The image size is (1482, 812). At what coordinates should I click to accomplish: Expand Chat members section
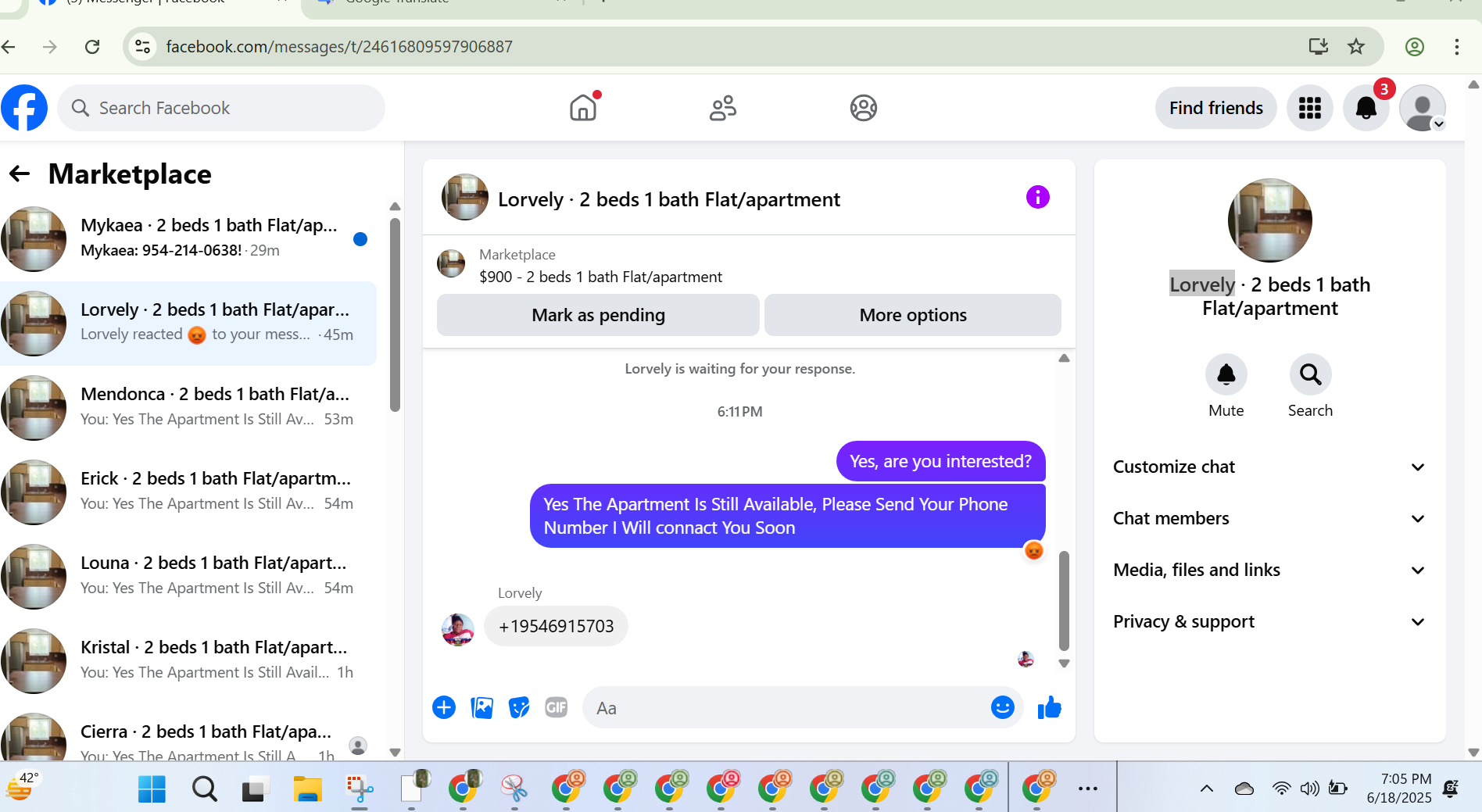point(1269,518)
